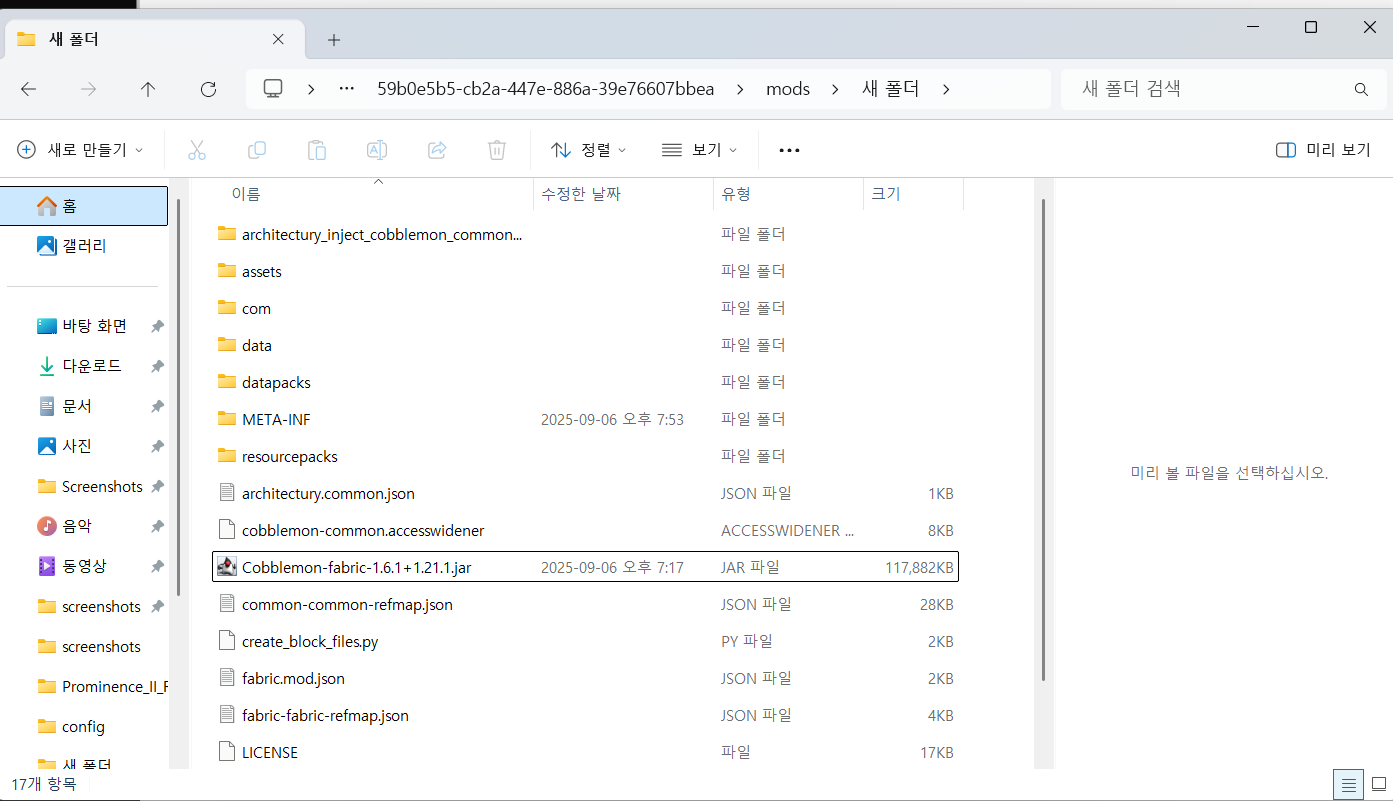Click 59b0e5b5-cb2a-447e... breadcrumb segment

[x=546, y=89]
